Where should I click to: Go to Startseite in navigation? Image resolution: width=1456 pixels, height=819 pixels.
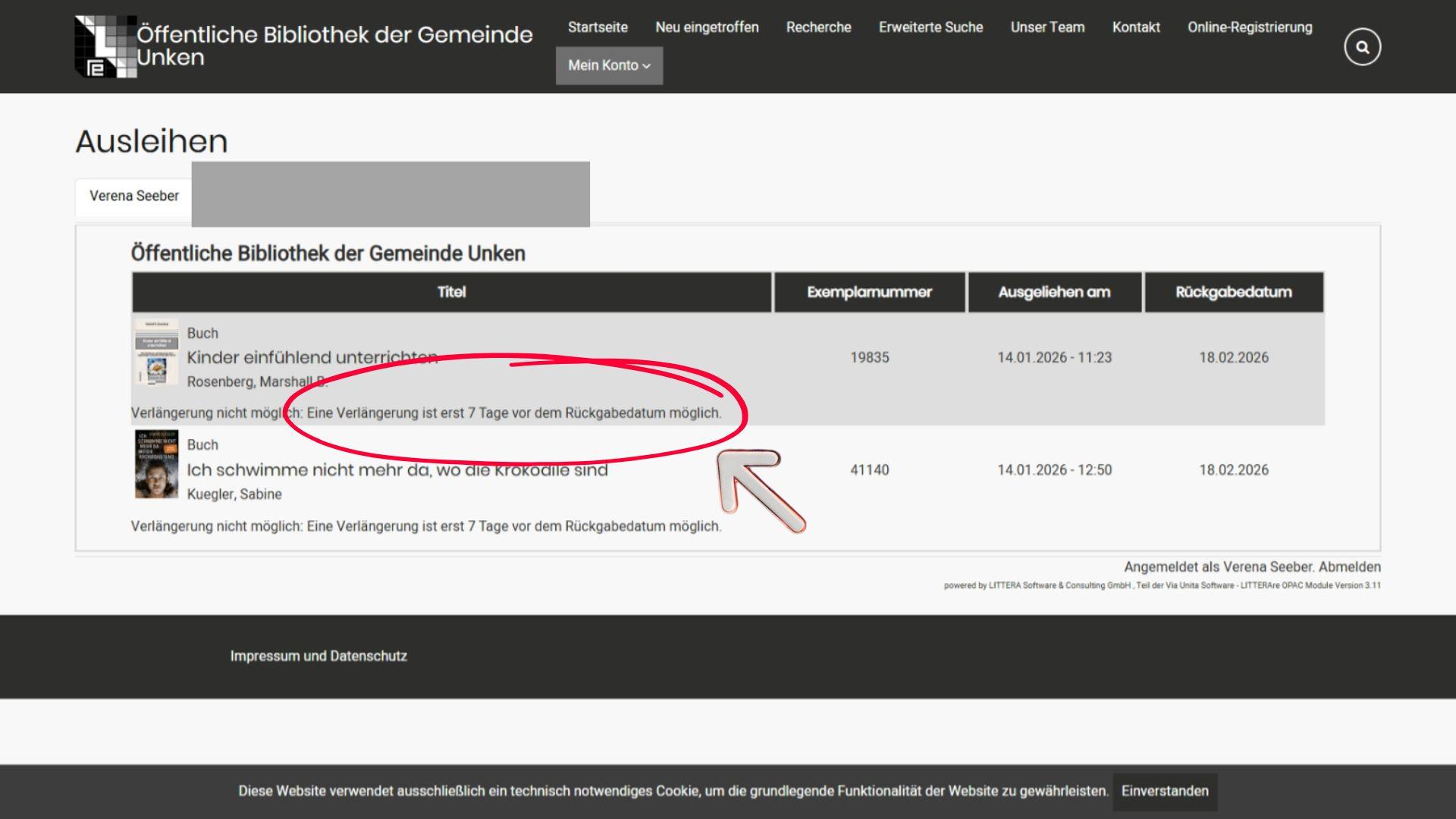[x=598, y=27]
